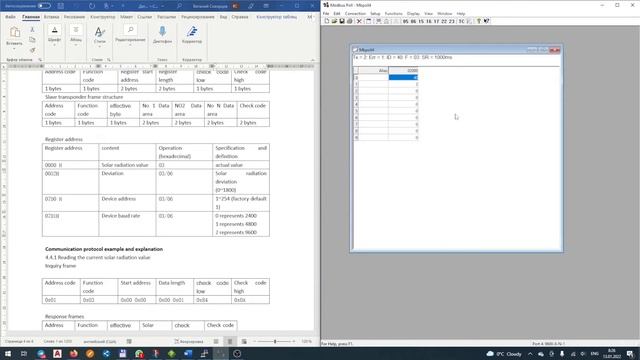Open notification center in system tray
This screenshot has height=360, width=640.
[630, 353]
